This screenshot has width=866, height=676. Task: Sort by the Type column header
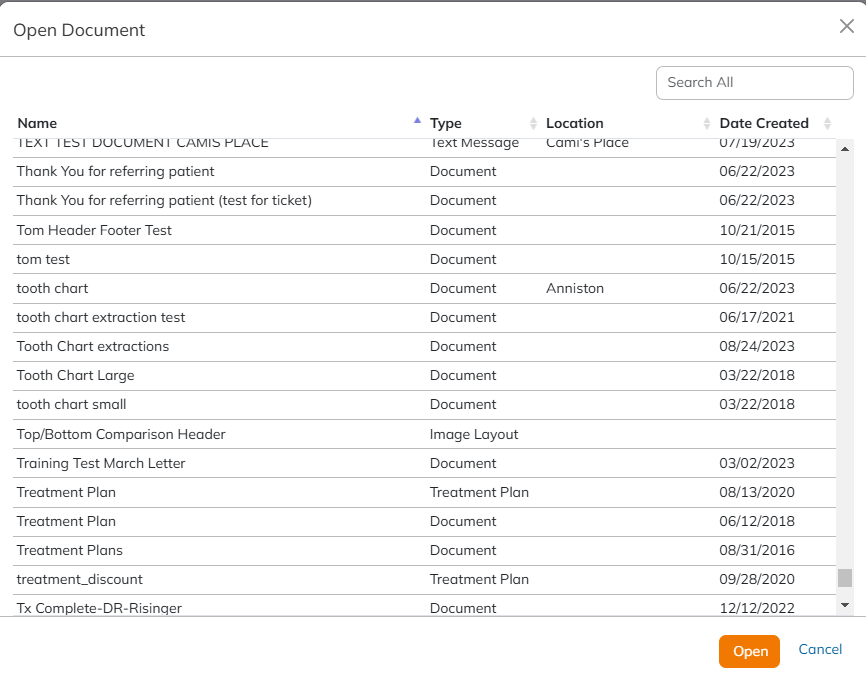(446, 123)
